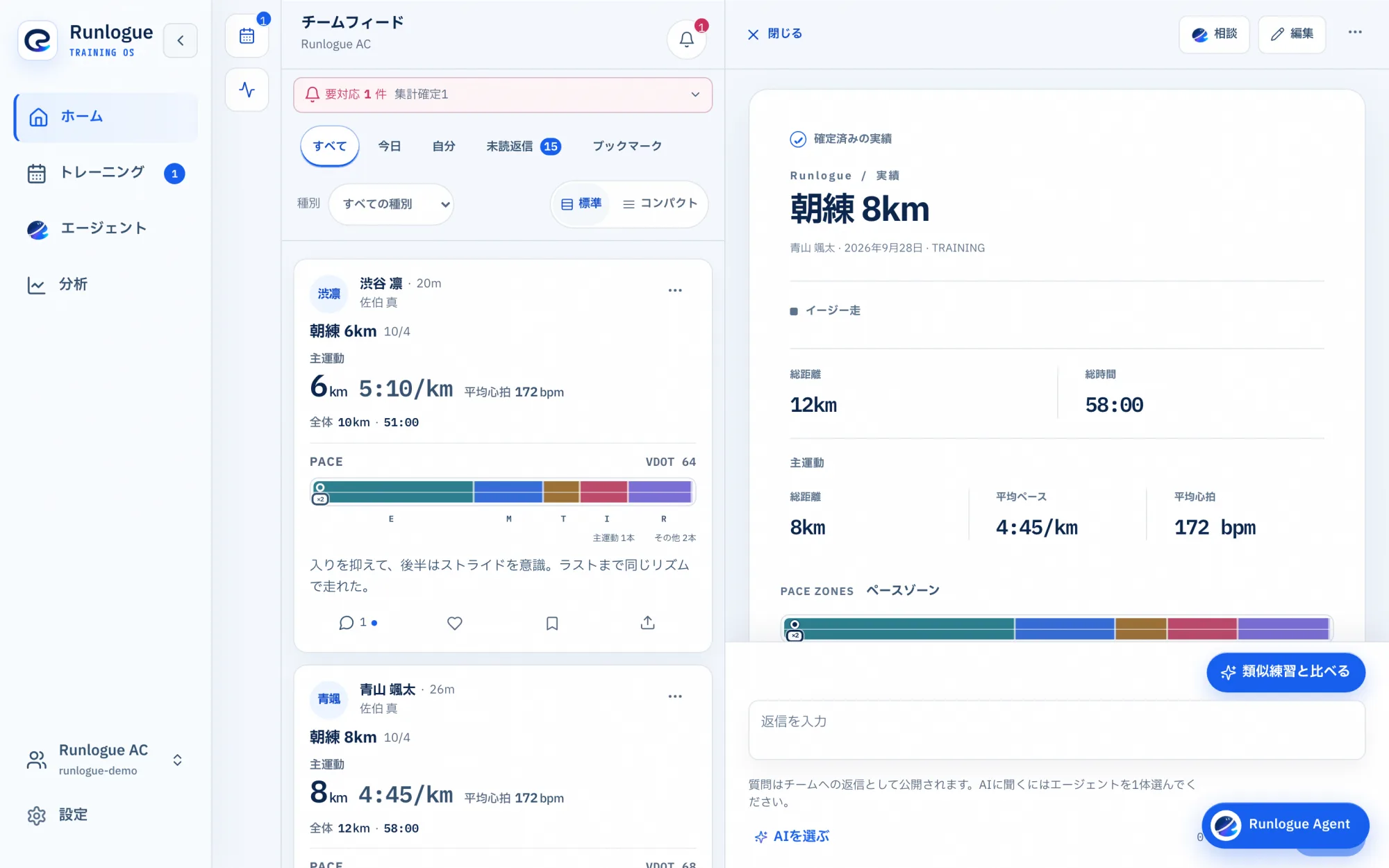Share the 朝練 6km post

tap(647, 623)
